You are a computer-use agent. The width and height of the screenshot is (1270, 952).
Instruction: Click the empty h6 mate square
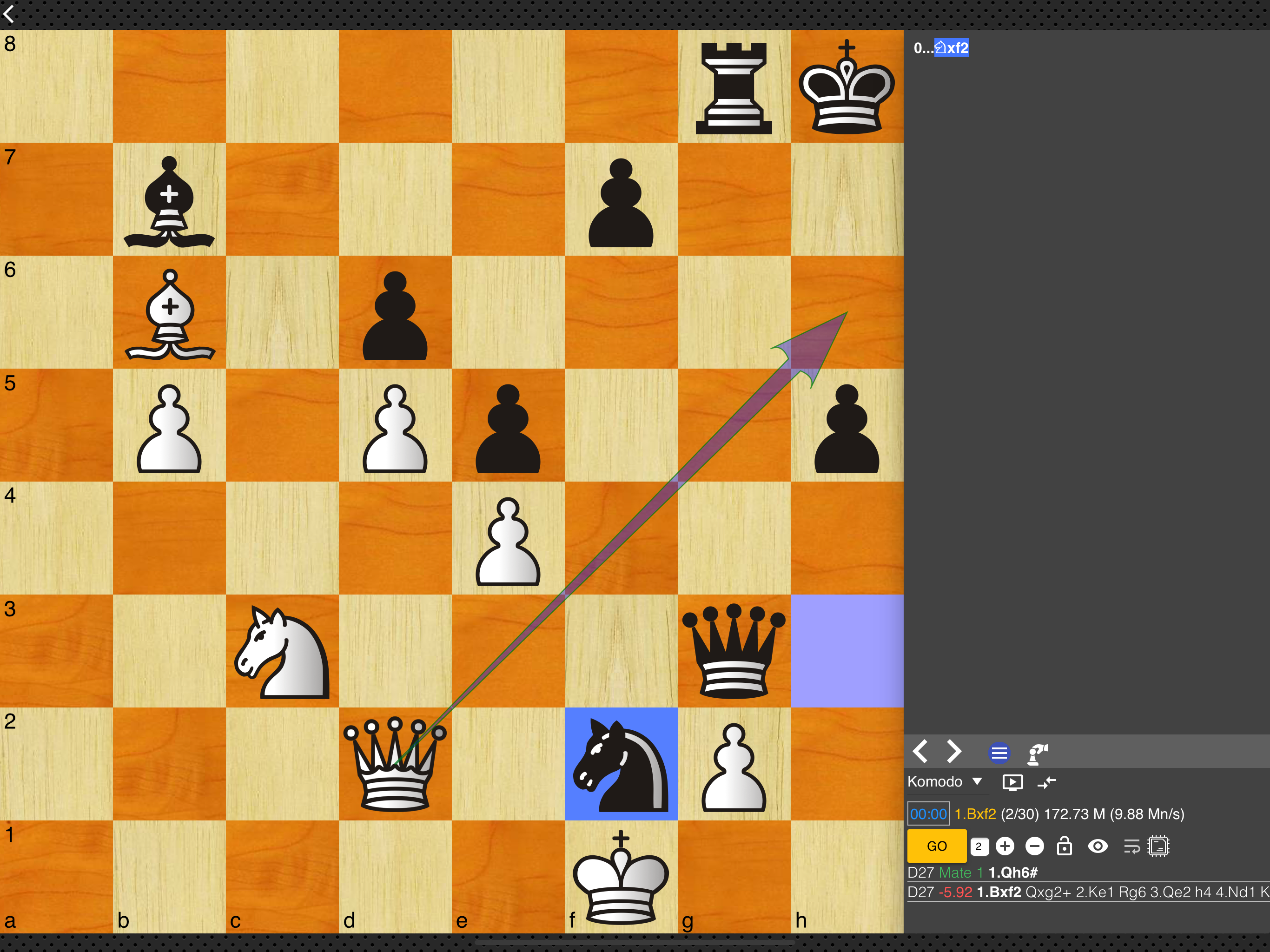847,312
